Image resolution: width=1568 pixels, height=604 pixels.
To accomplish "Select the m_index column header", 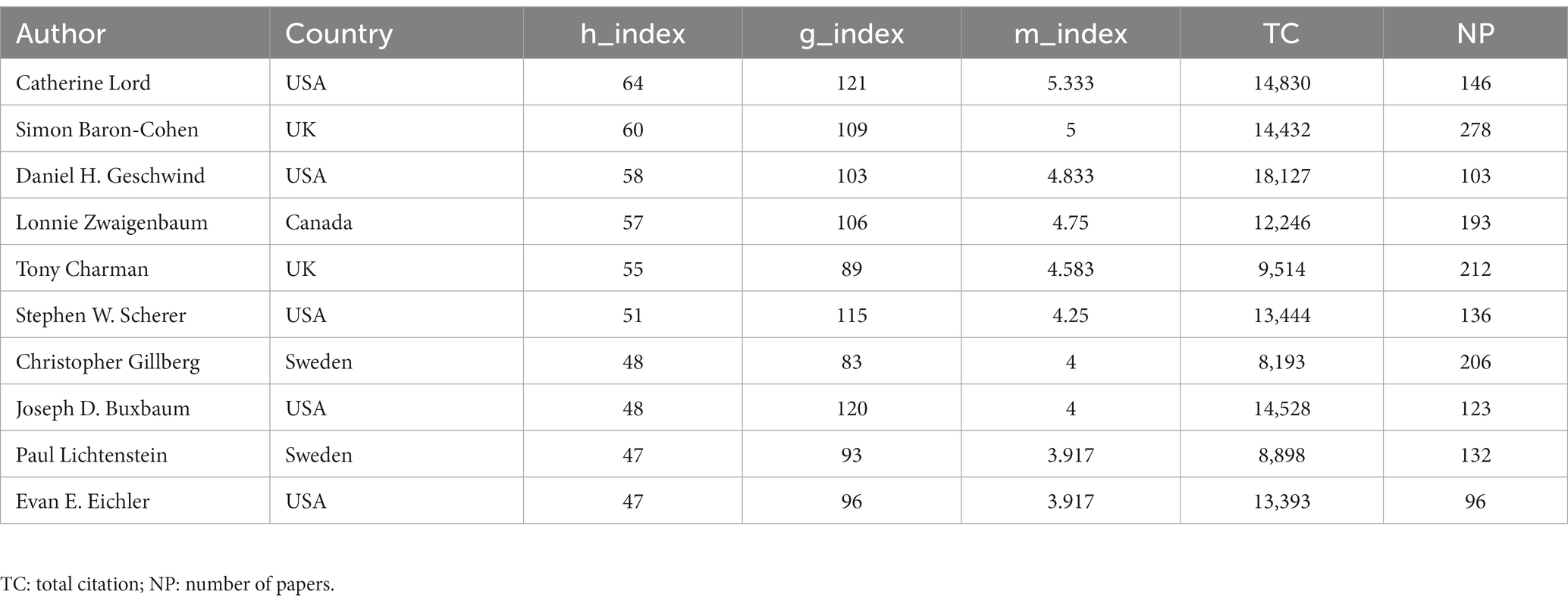I will (x=1071, y=33).
